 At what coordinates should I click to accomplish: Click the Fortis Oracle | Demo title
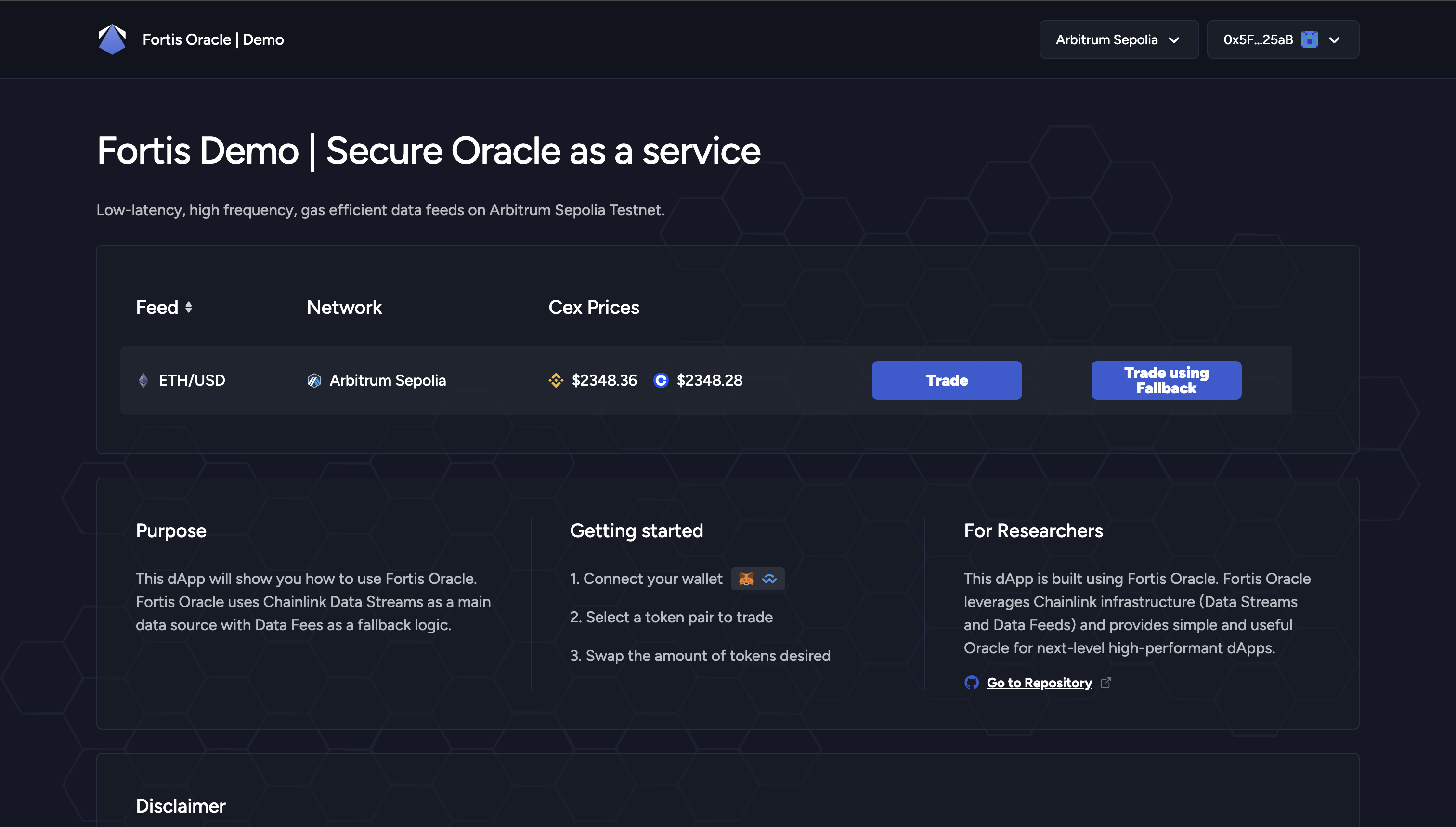[213, 39]
